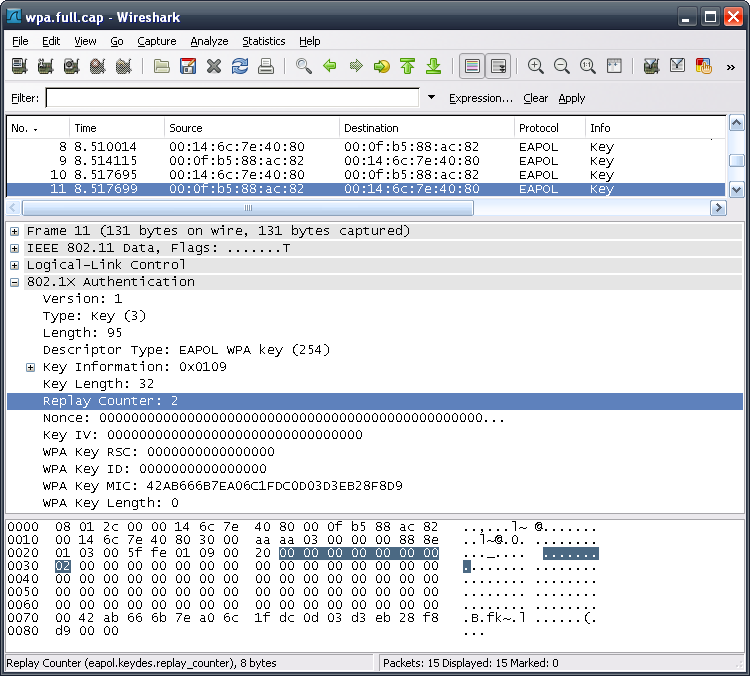This screenshot has width=750, height=676.
Task: Jump to first packet arrow icon
Action: coord(408,66)
